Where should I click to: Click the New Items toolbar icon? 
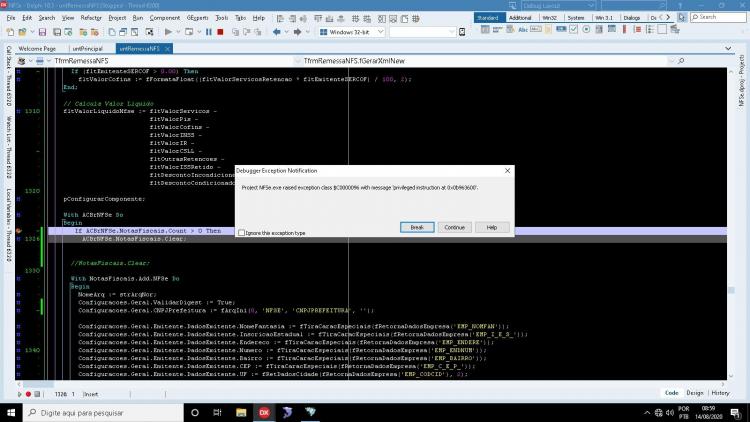10,32
